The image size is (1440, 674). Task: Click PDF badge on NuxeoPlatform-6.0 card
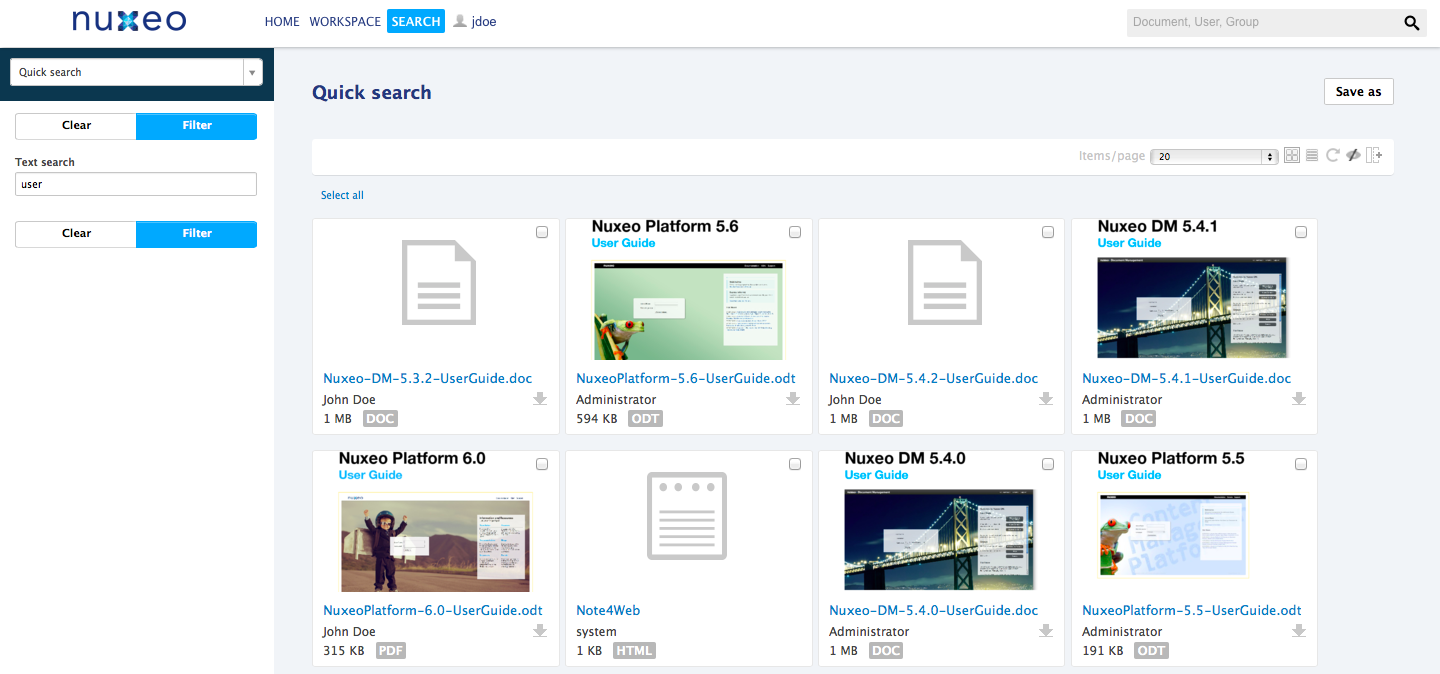coord(391,651)
